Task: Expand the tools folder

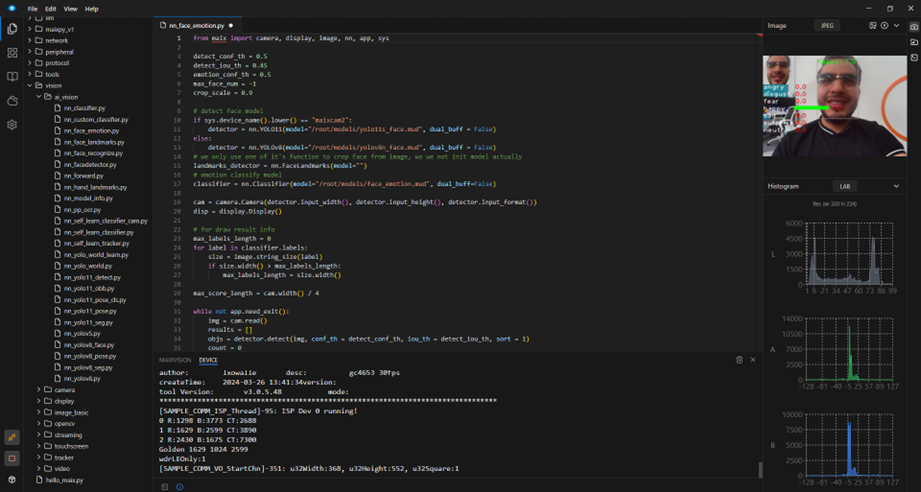Action: tap(30, 75)
